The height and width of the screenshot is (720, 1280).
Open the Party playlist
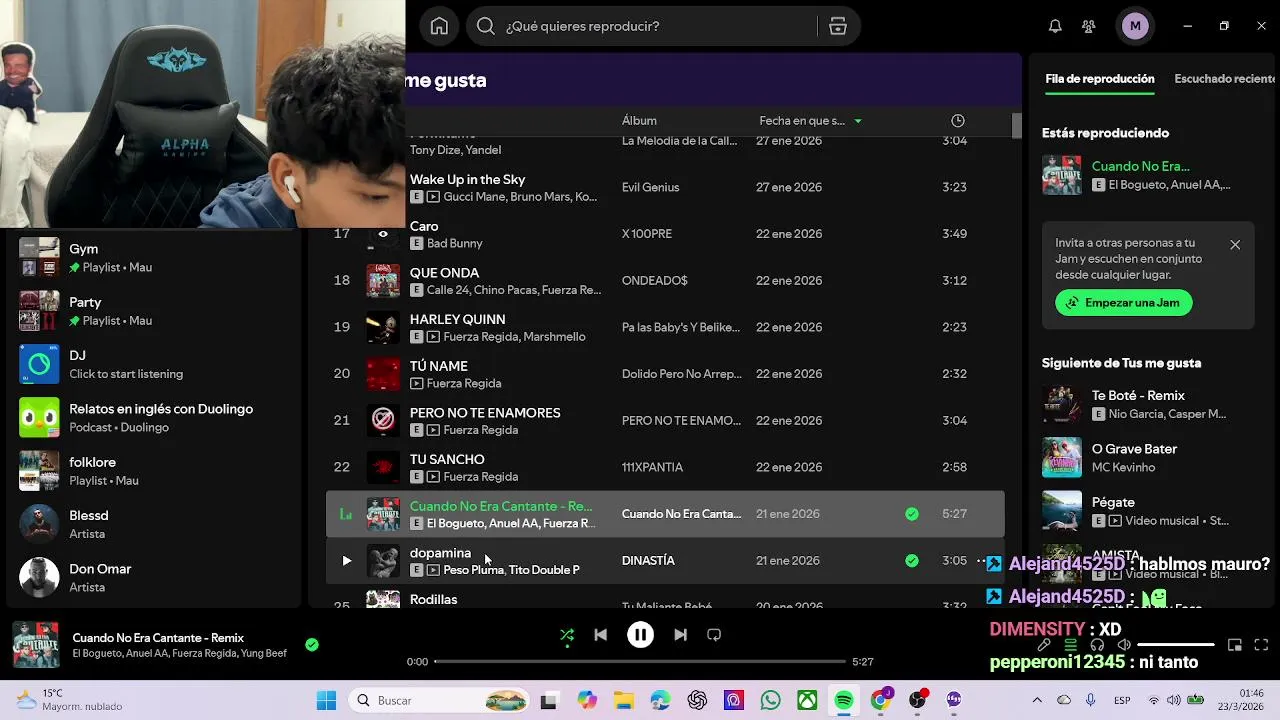tap(155, 311)
